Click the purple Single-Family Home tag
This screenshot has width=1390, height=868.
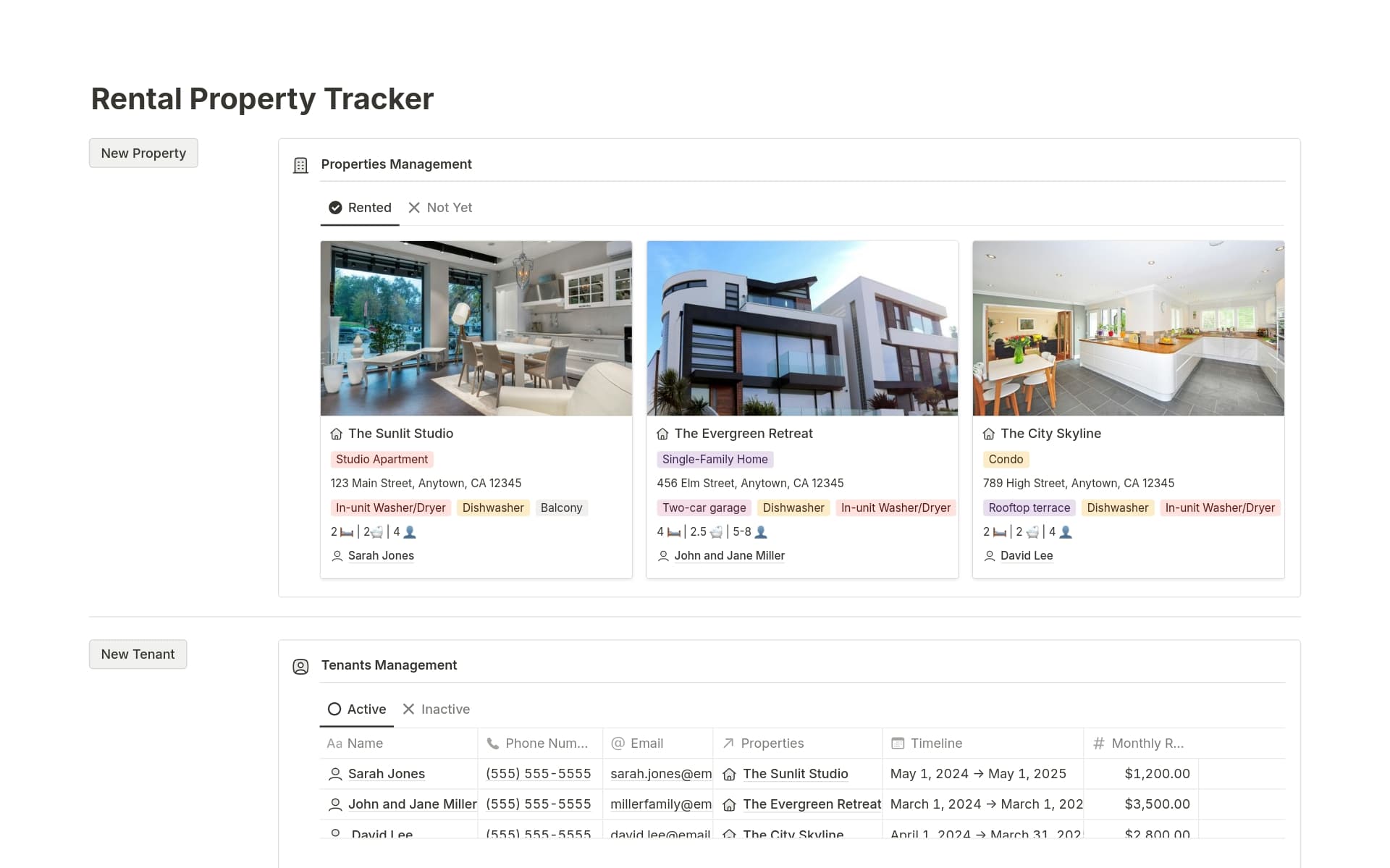coord(714,459)
